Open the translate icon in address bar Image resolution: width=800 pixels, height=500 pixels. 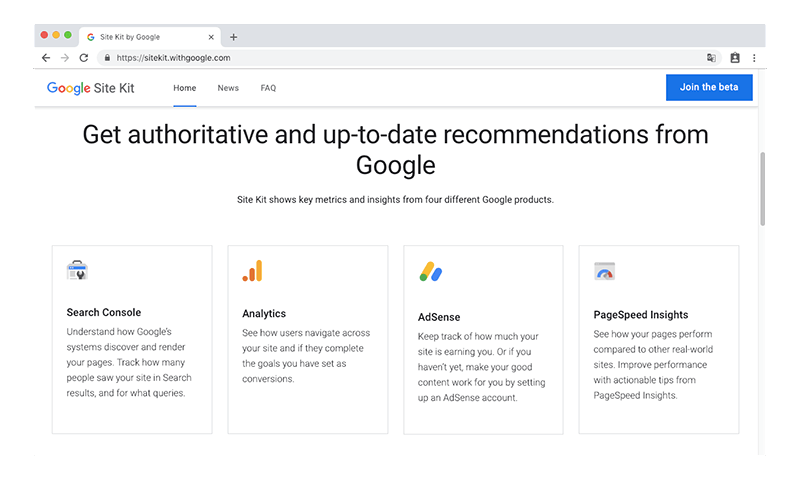click(x=711, y=58)
